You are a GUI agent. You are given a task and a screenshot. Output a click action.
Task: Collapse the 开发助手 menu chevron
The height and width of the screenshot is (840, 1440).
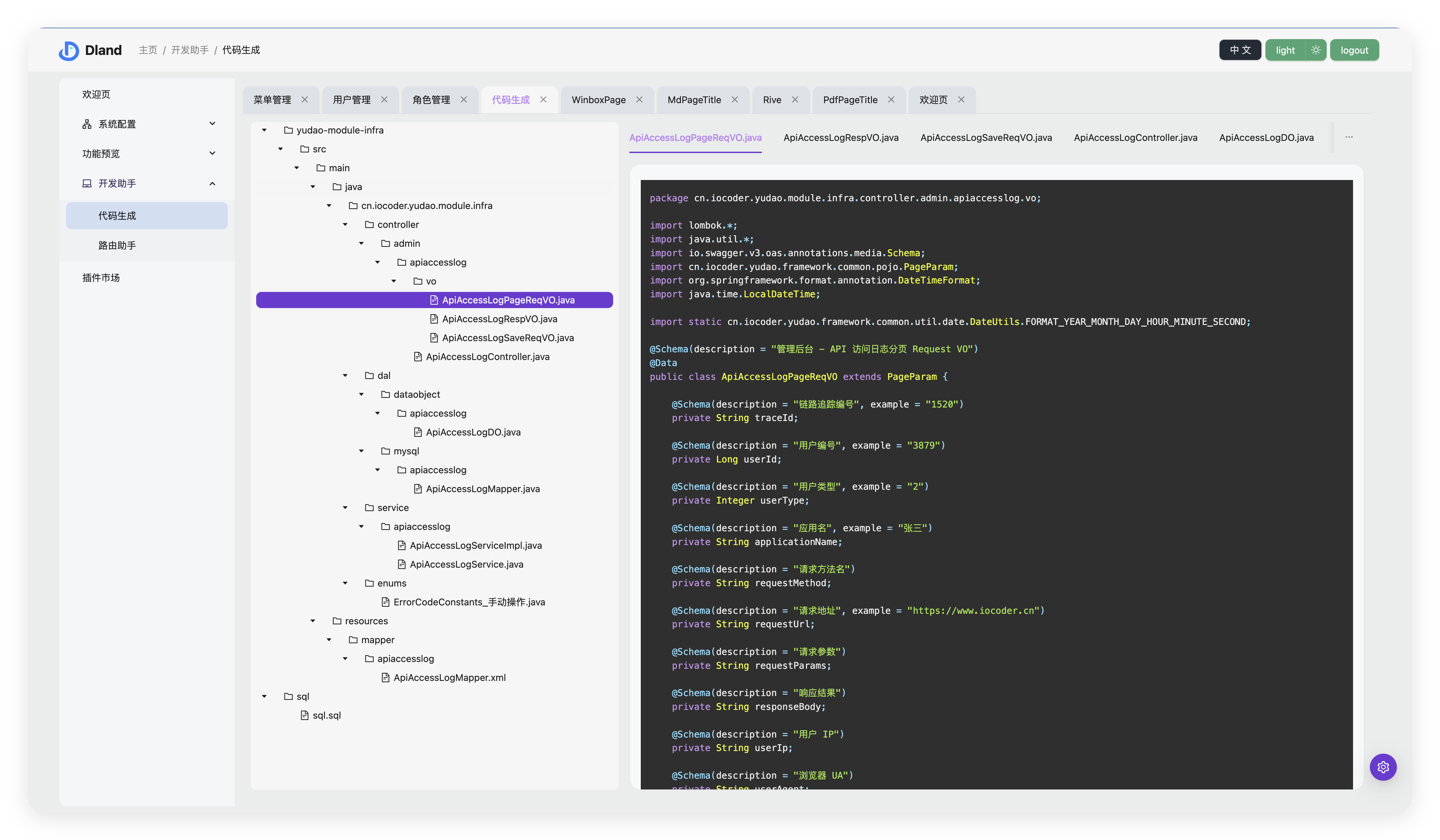tap(213, 183)
